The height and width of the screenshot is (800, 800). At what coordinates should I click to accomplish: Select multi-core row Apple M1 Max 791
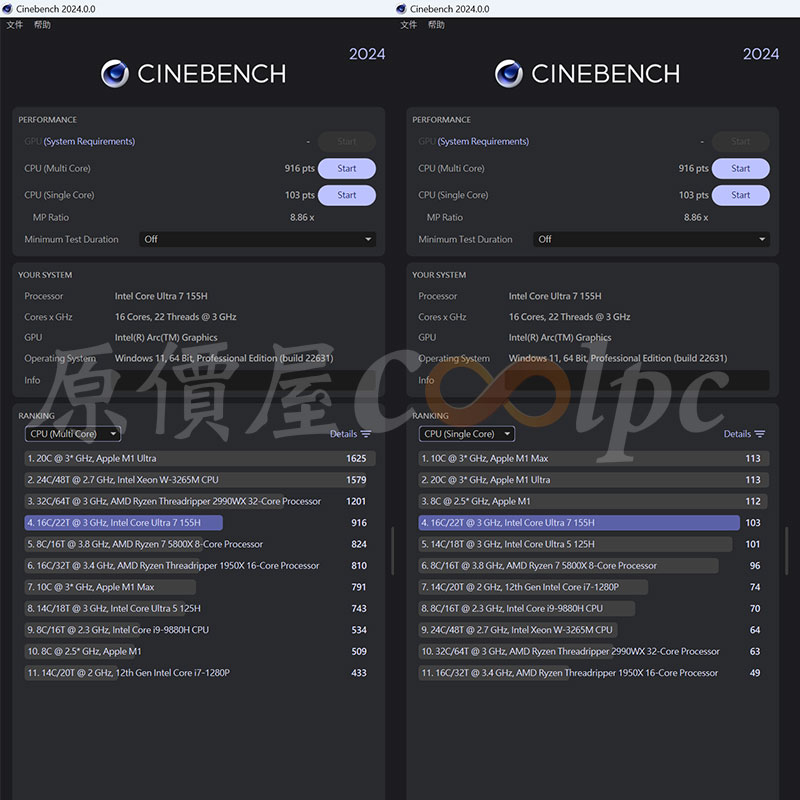[x=200, y=587]
